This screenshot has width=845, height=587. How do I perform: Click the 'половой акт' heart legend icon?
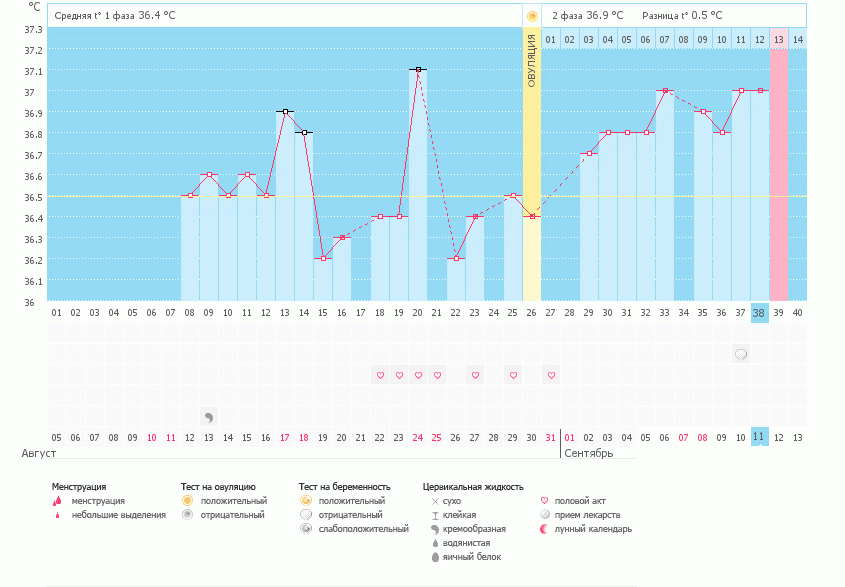click(x=544, y=500)
